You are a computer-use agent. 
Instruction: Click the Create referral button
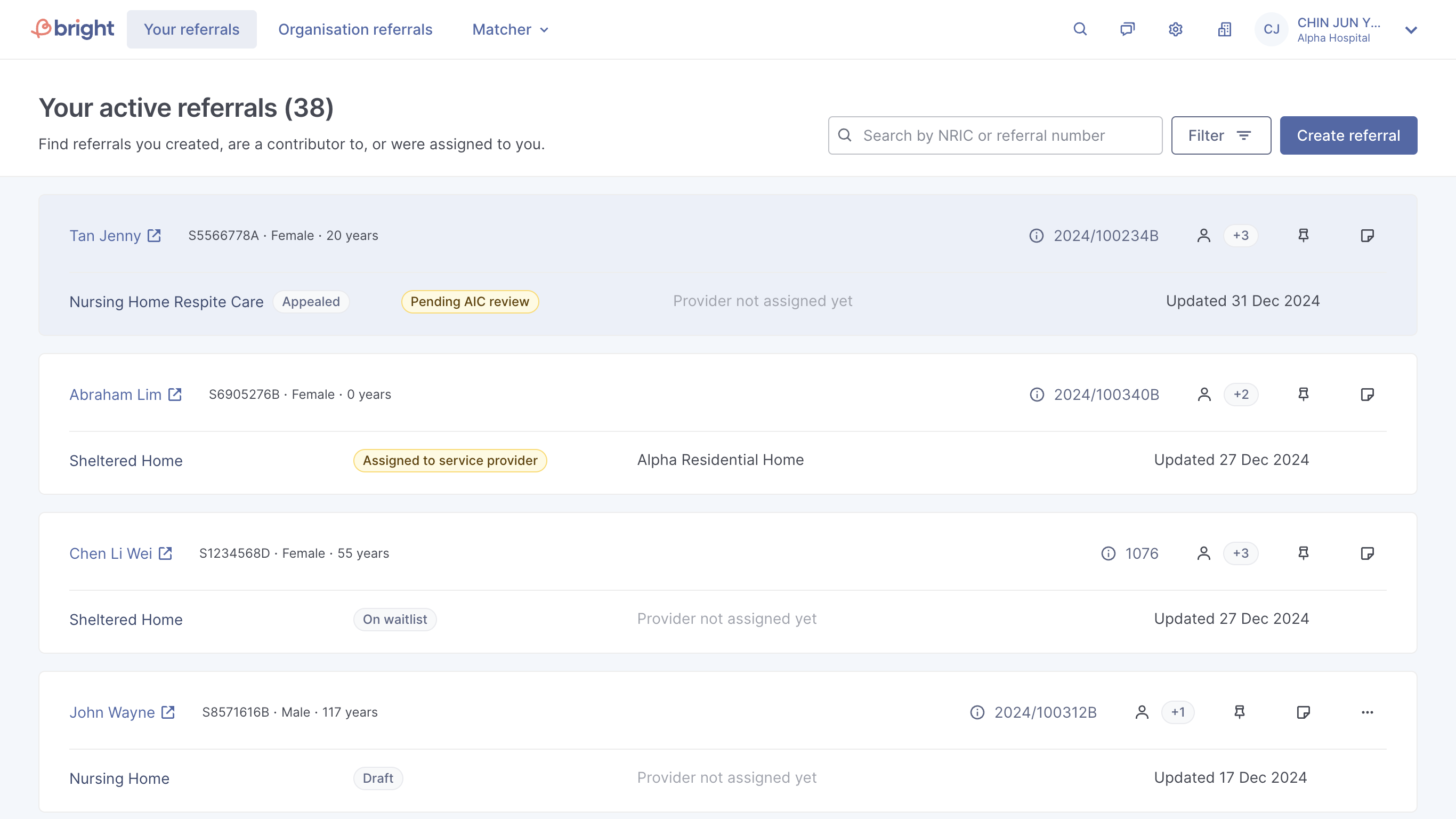(x=1348, y=135)
